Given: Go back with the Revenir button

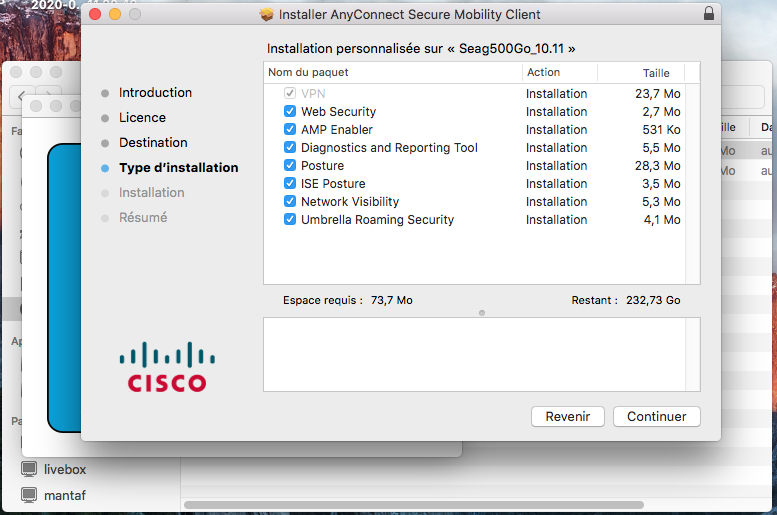Looking at the screenshot, I should coord(568,416).
